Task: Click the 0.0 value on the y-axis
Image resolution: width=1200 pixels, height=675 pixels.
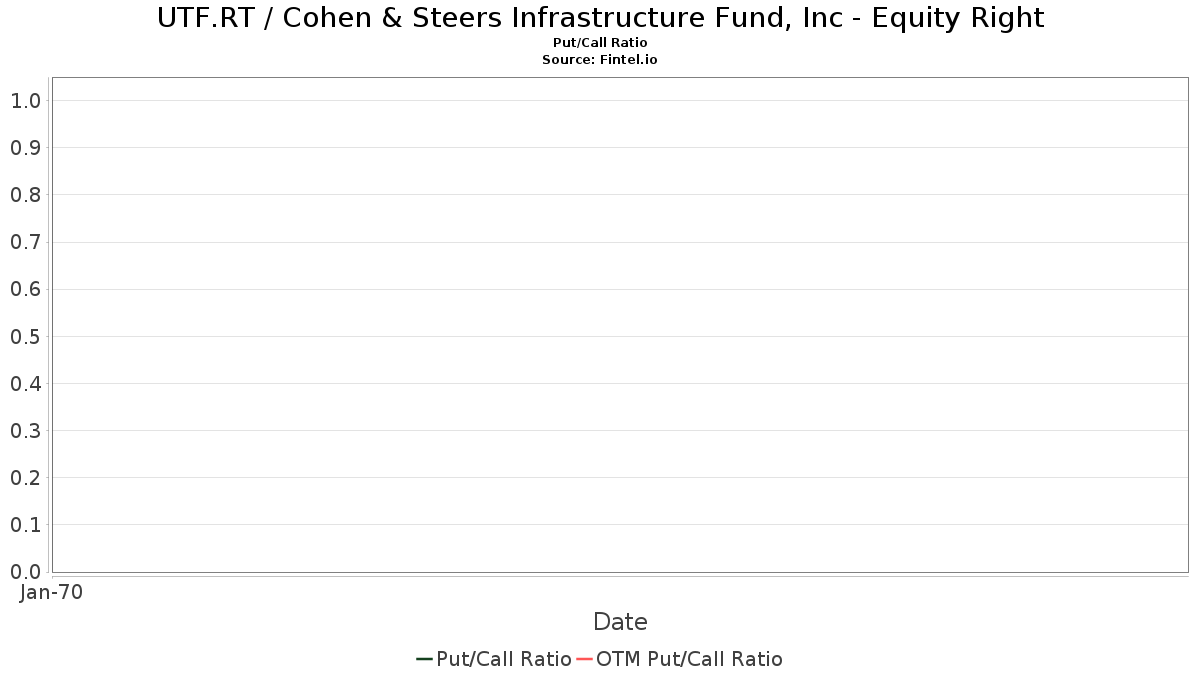Action: 25,572
